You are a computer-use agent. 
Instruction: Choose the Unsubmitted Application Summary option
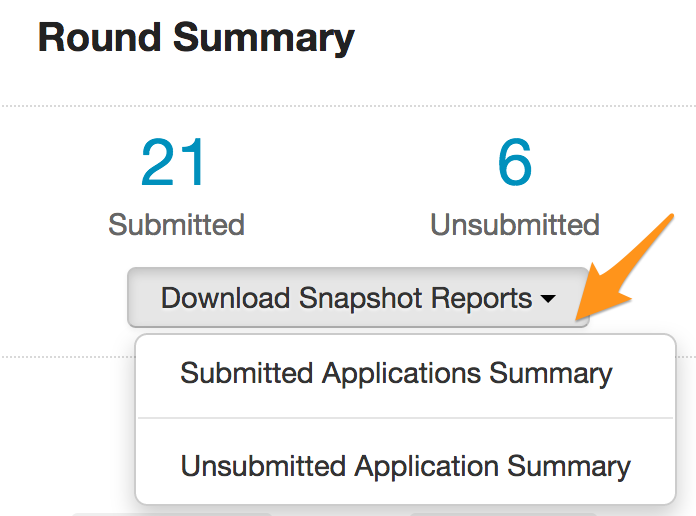coord(405,466)
